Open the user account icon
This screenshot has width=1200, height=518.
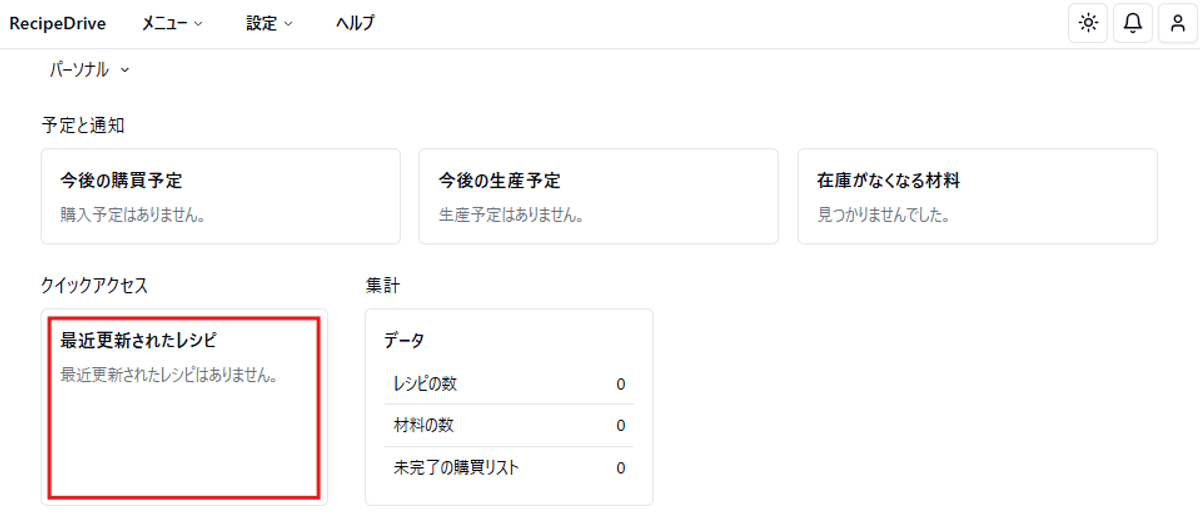click(x=1178, y=23)
